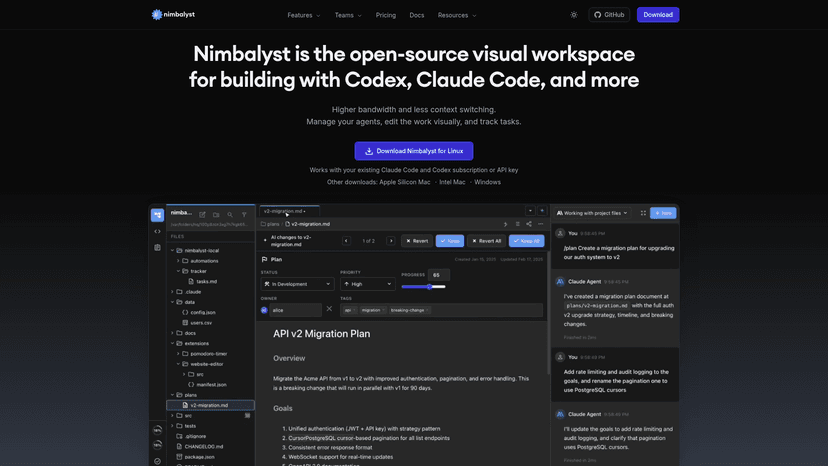The image size is (828, 466).
Task: Collapse the nimbalyst-local root folder
Action: pos(173,250)
